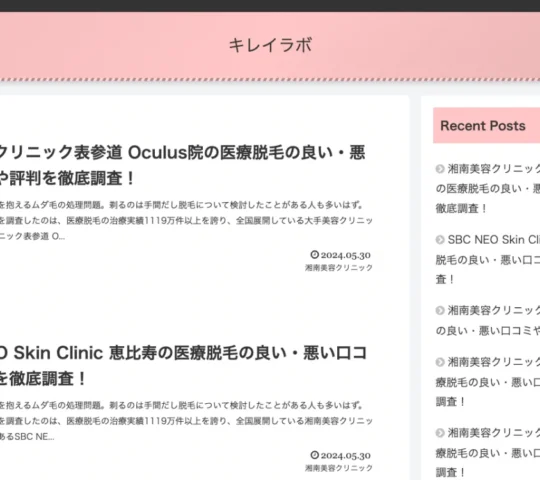Image resolution: width=540 pixels, height=480 pixels.
Task: Select 湘南美容クリニック category under the 恵比寿 post
Action: (339, 468)
